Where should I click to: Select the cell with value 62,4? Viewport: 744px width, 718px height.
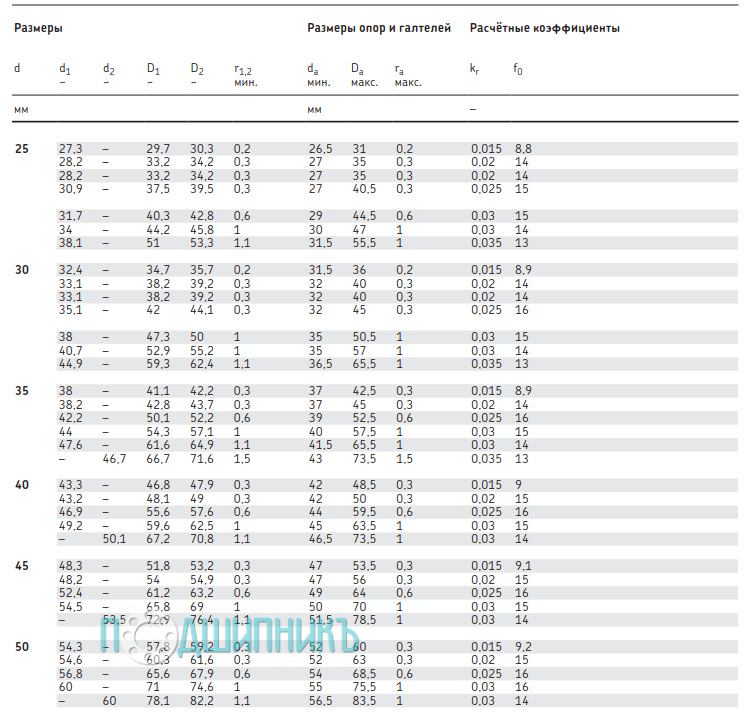202,364
